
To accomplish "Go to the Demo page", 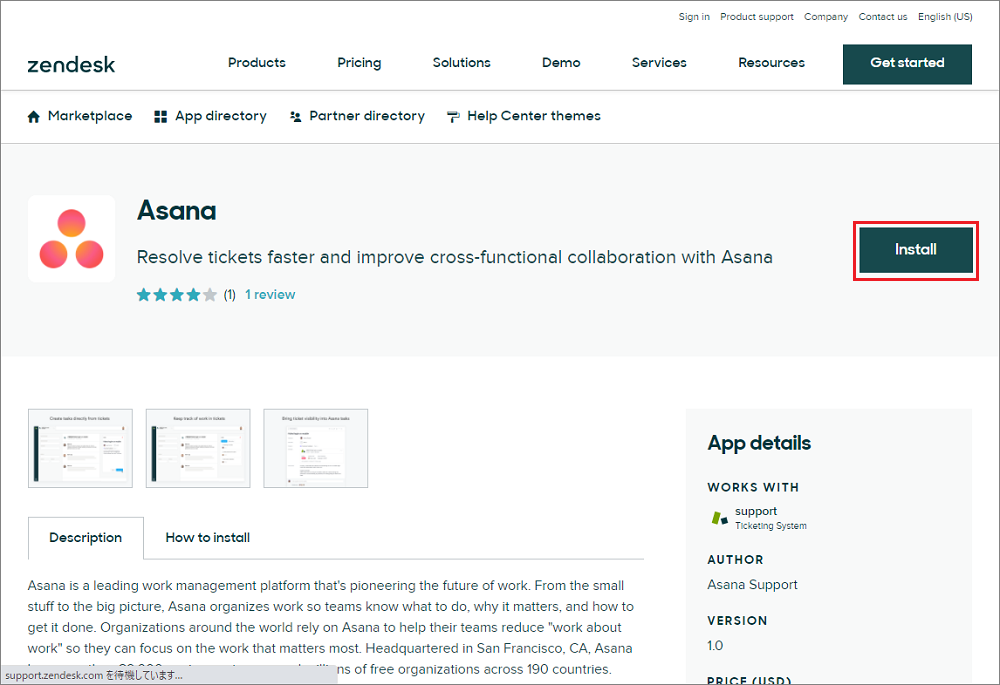I will tap(561, 63).
